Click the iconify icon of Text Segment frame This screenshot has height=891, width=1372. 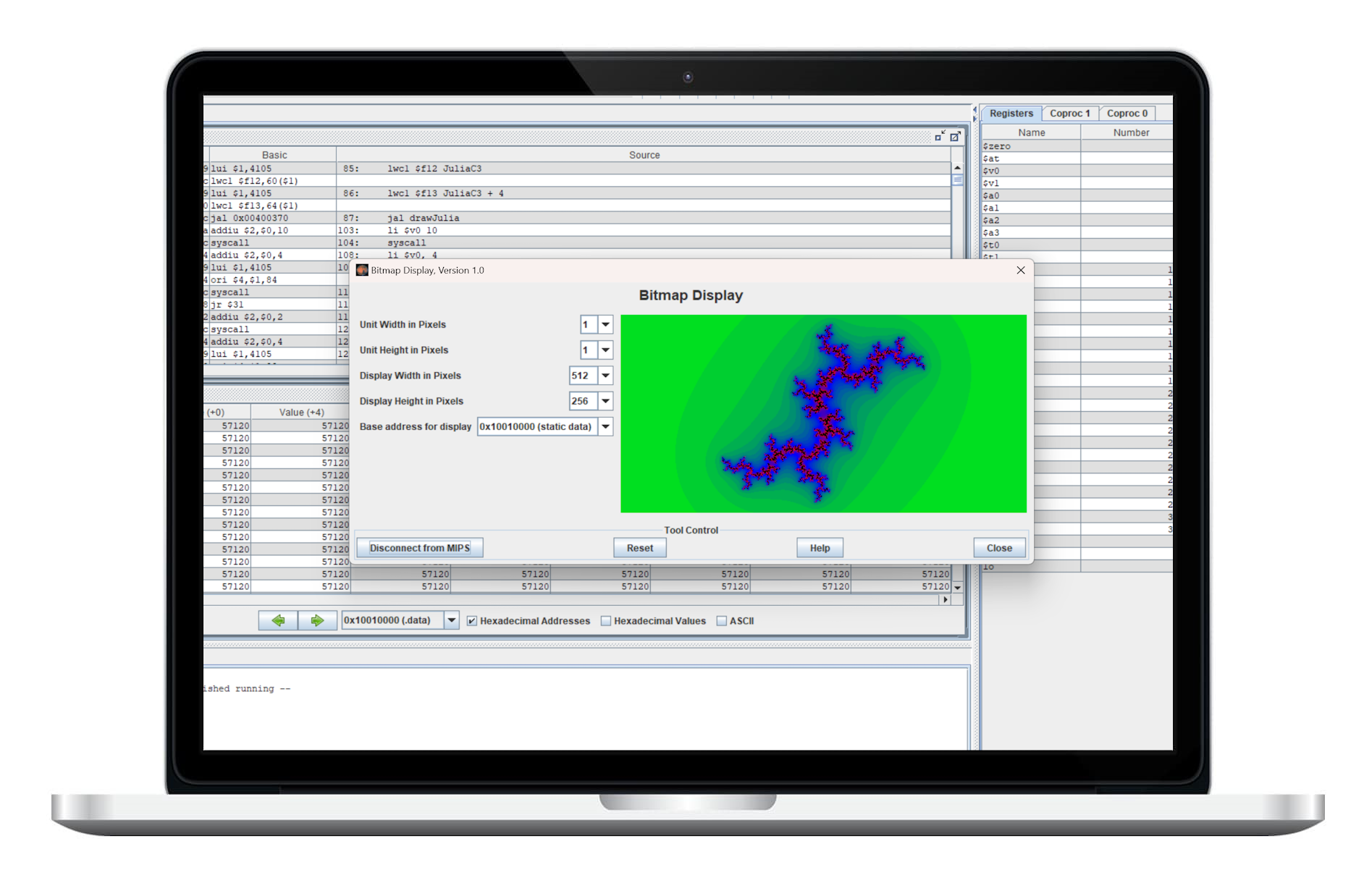[x=939, y=136]
